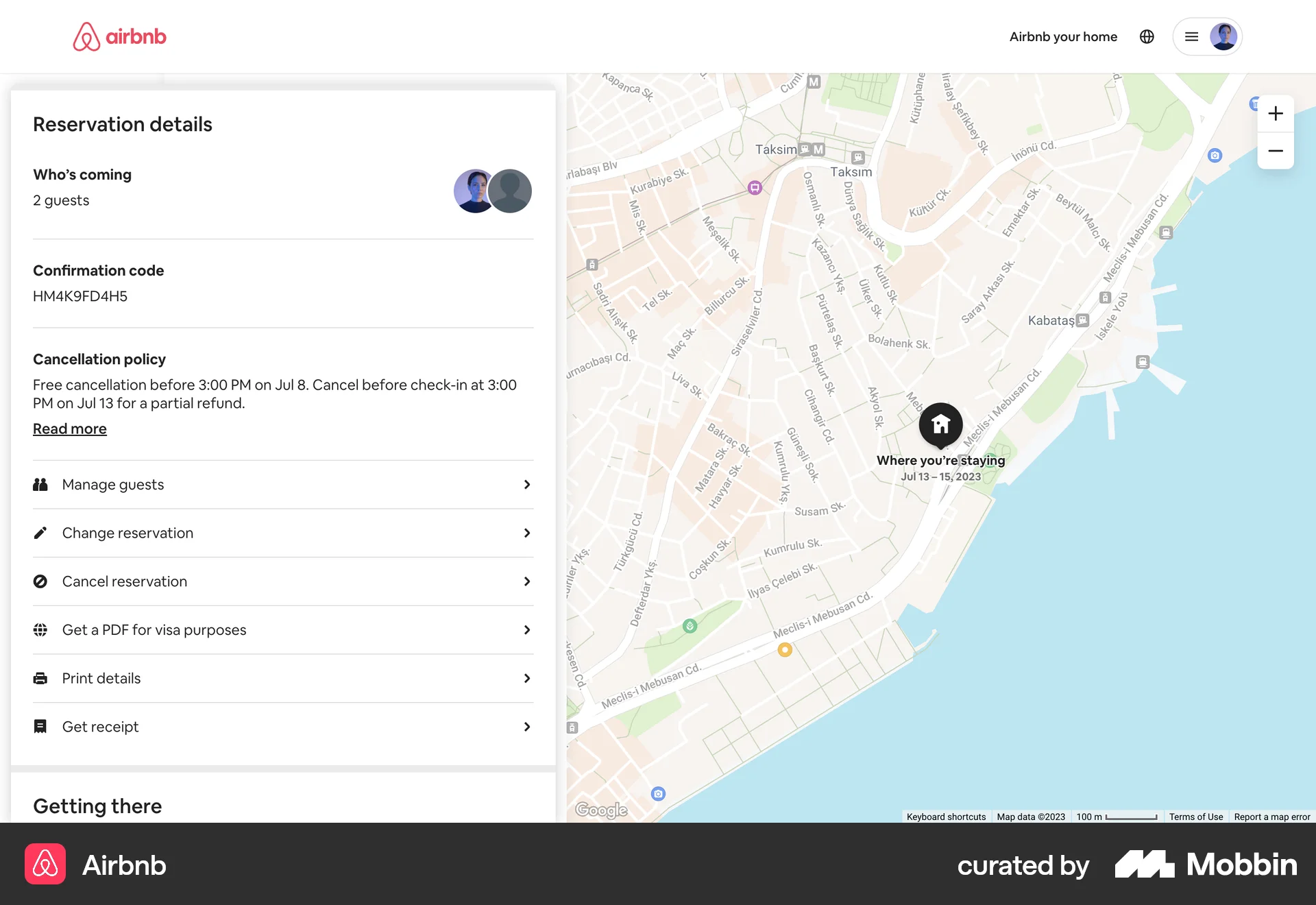Viewport: 1316px width, 905px height.
Task: Click the map zoom out control
Action: tap(1276, 150)
